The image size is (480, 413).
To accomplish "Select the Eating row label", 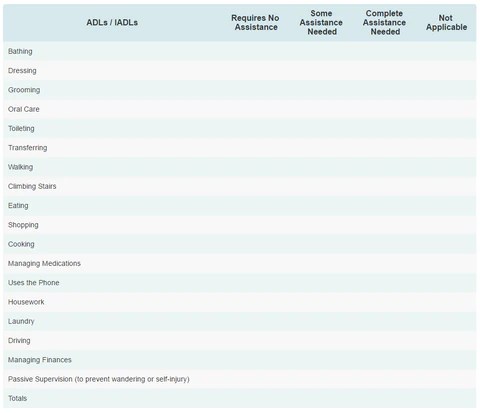I will click(x=18, y=206).
